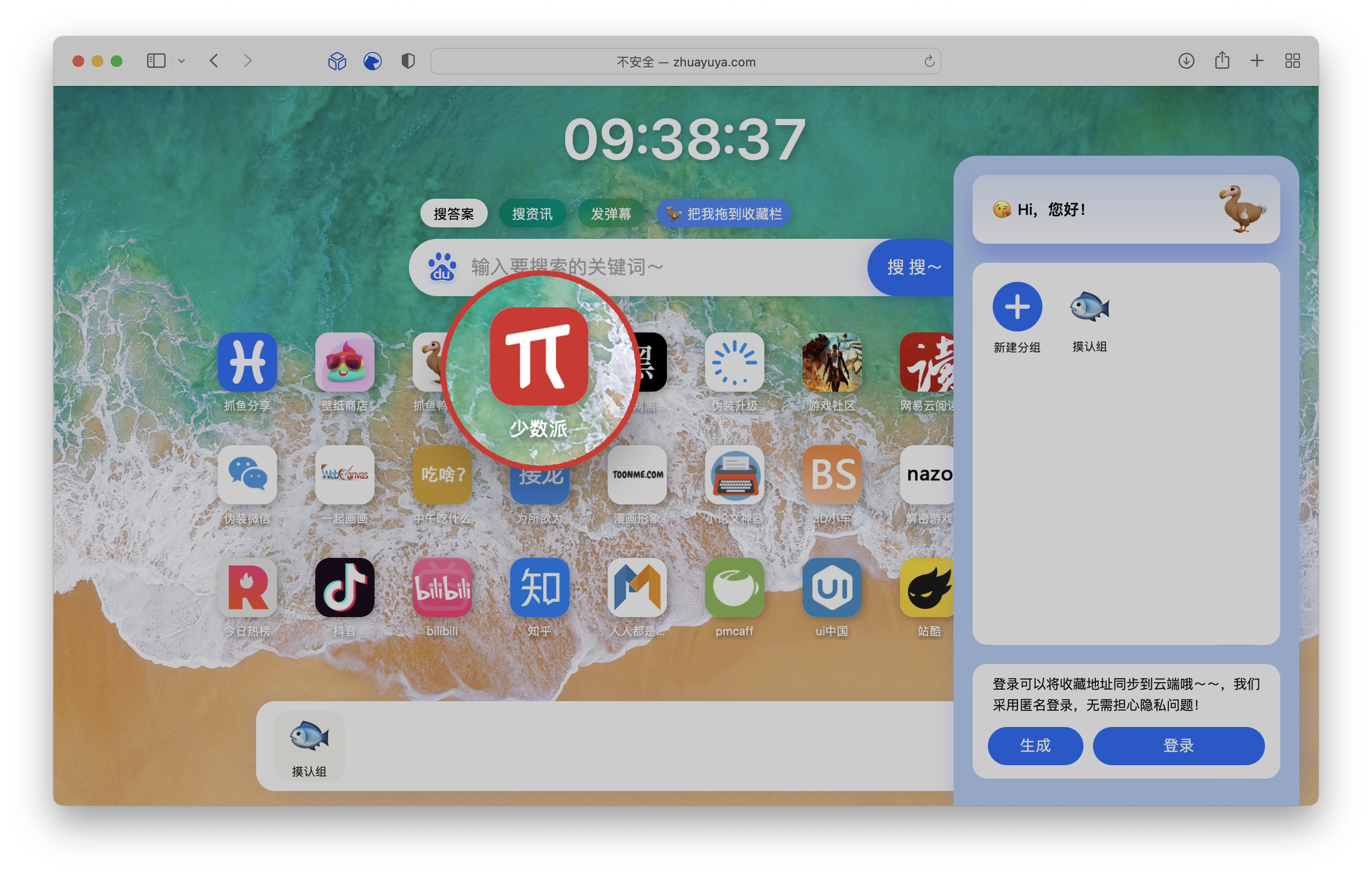The image size is (1372, 876).
Task: Toggle the Safari sidebar button
Action: (x=156, y=61)
